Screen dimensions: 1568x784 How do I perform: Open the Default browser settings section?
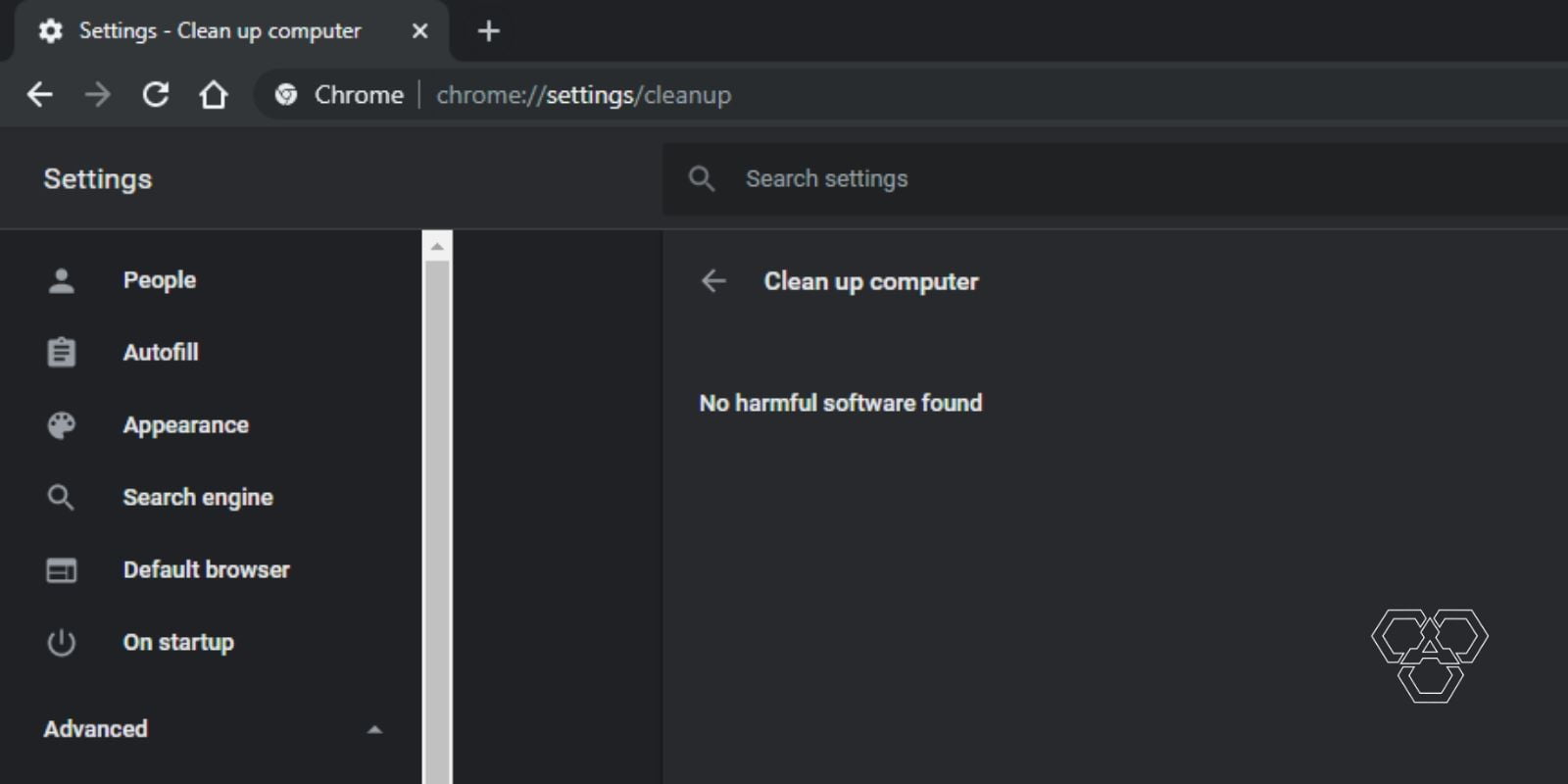tap(207, 570)
